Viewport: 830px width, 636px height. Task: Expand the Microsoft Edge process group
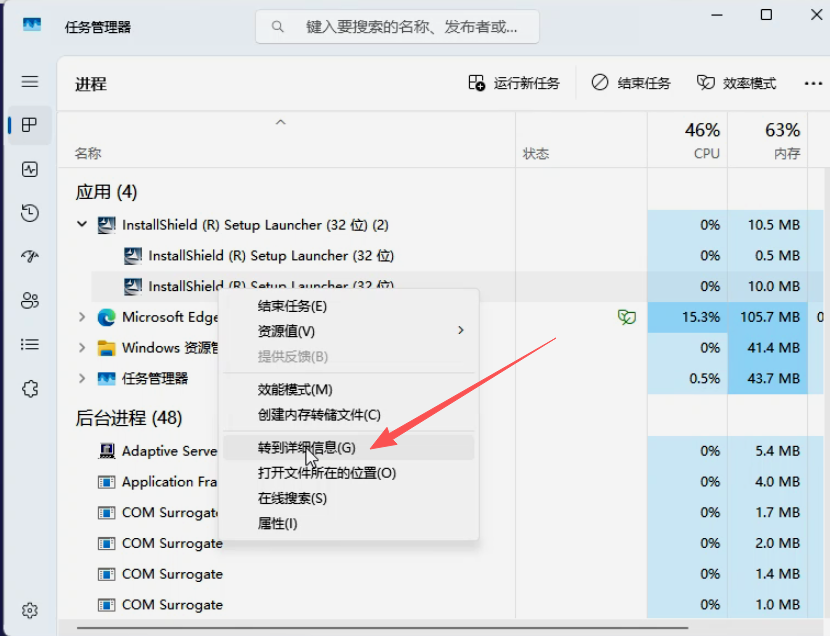pos(82,317)
